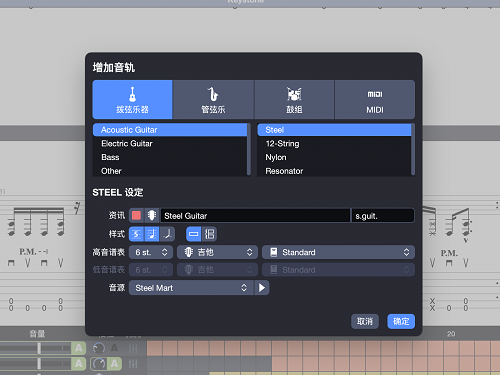Select single staff layout icon
This screenshot has width=500, height=375.
click(194, 234)
